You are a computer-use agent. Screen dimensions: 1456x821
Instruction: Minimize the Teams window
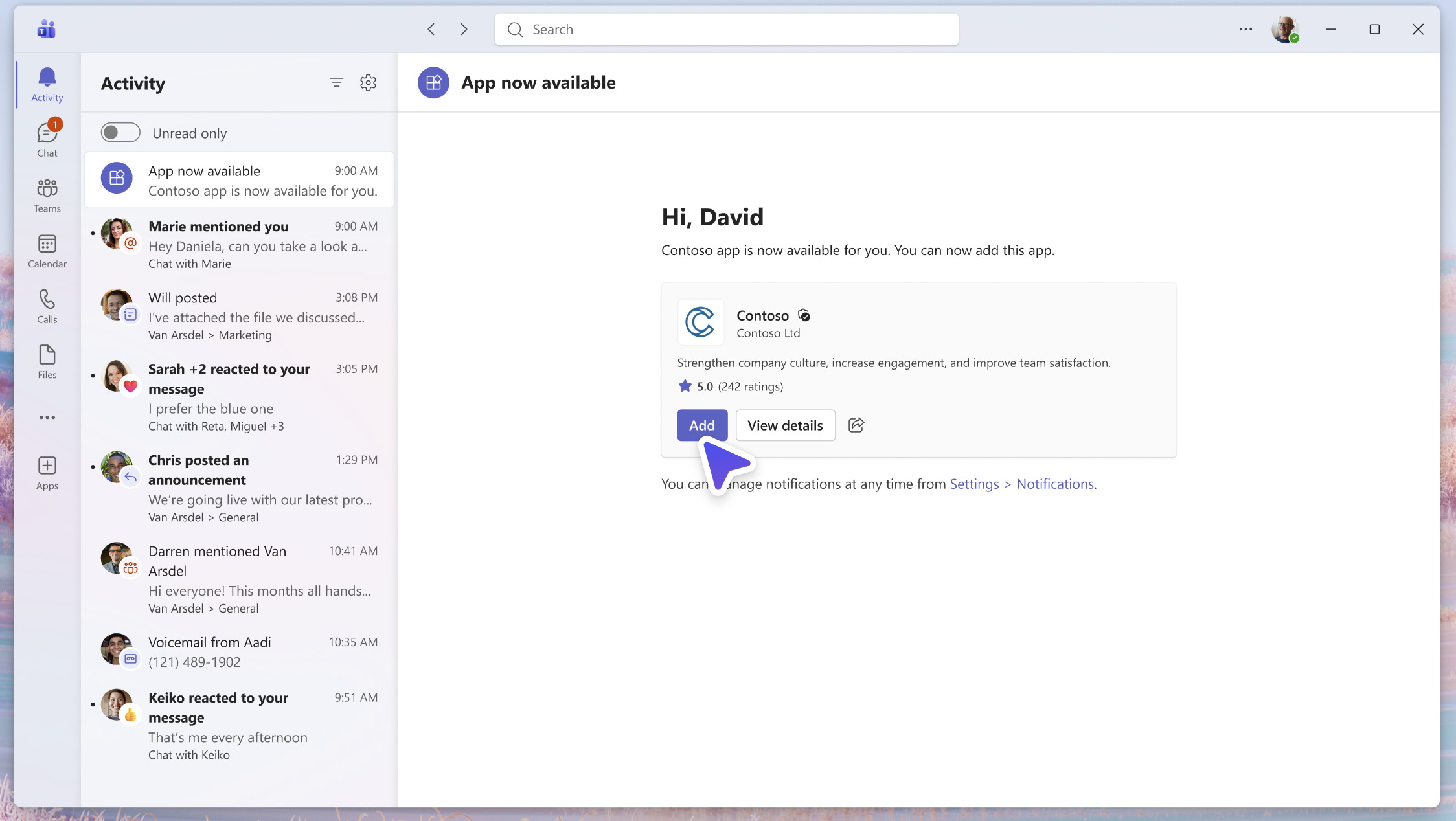tap(1331, 29)
